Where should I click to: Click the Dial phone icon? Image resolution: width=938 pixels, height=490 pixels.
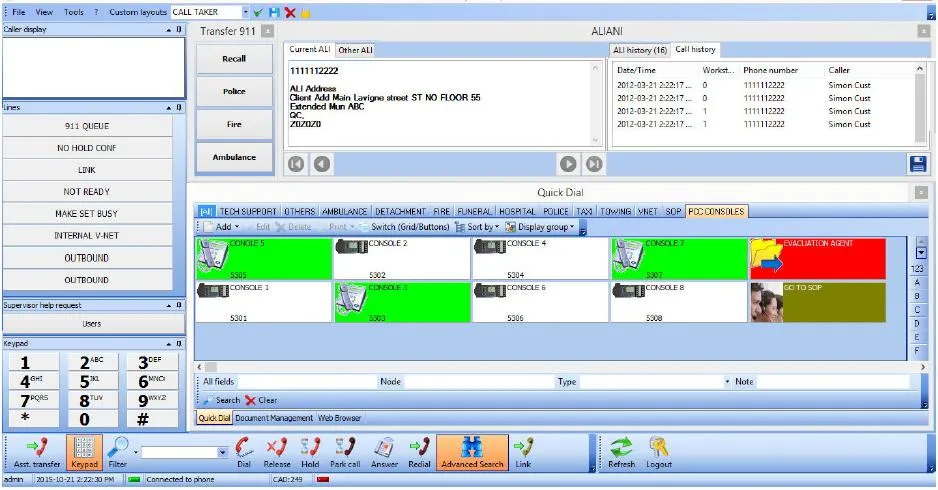click(244, 452)
